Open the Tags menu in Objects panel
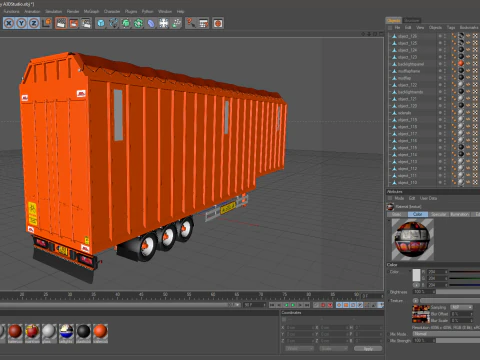This screenshot has height=360, width=480. [x=451, y=27]
